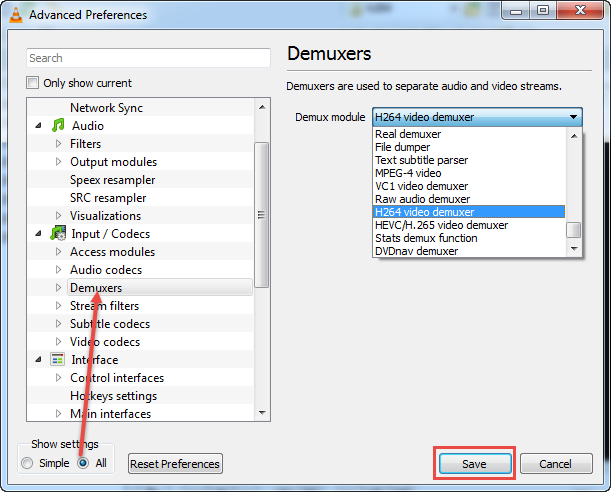Maximize the Advanced Preferences window
Viewport: 611px width, 492px height.
[543, 11]
